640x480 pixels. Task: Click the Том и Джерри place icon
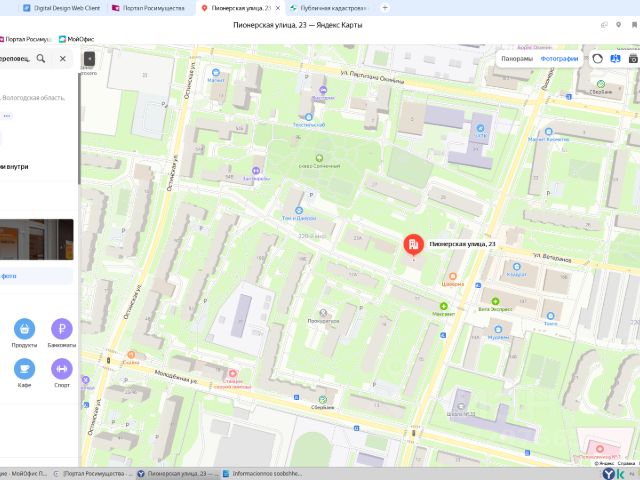point(299,211)
